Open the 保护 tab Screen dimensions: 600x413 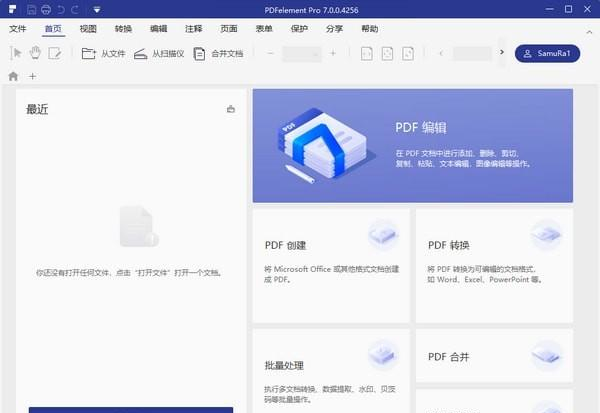point(299,29)
